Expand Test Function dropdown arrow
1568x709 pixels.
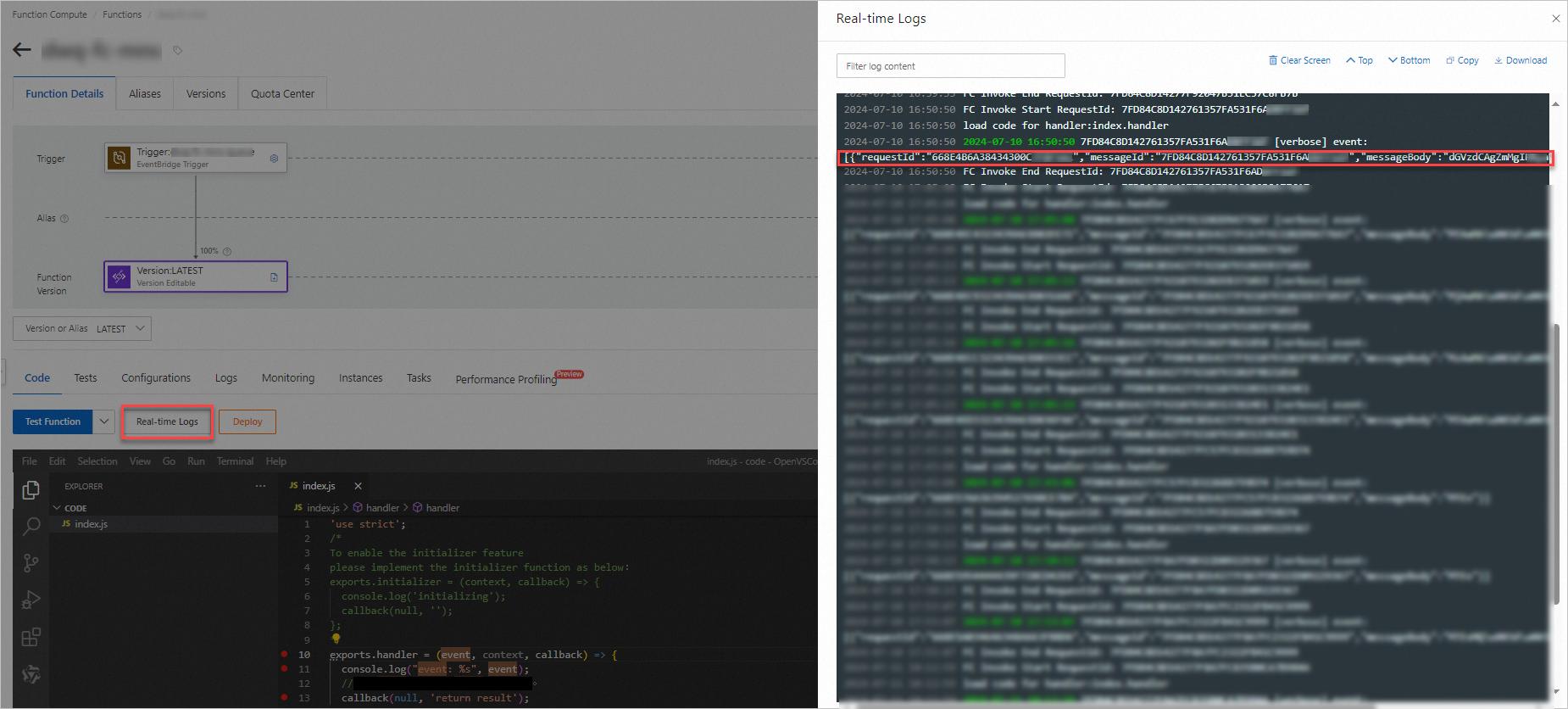coord(104,421)
